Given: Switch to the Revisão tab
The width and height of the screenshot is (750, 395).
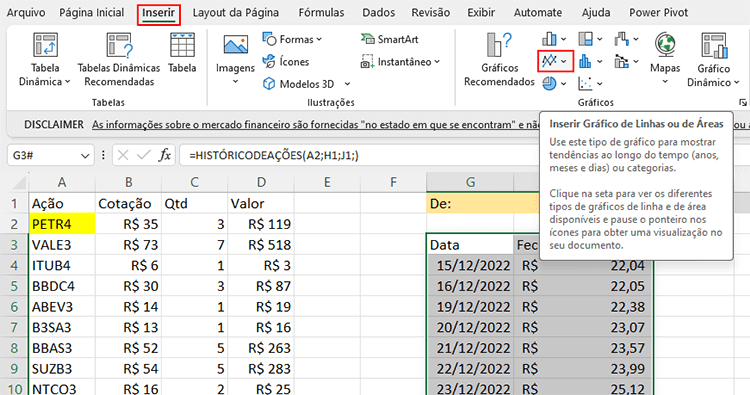Looking at the screenshot, I should pos(430,13).
